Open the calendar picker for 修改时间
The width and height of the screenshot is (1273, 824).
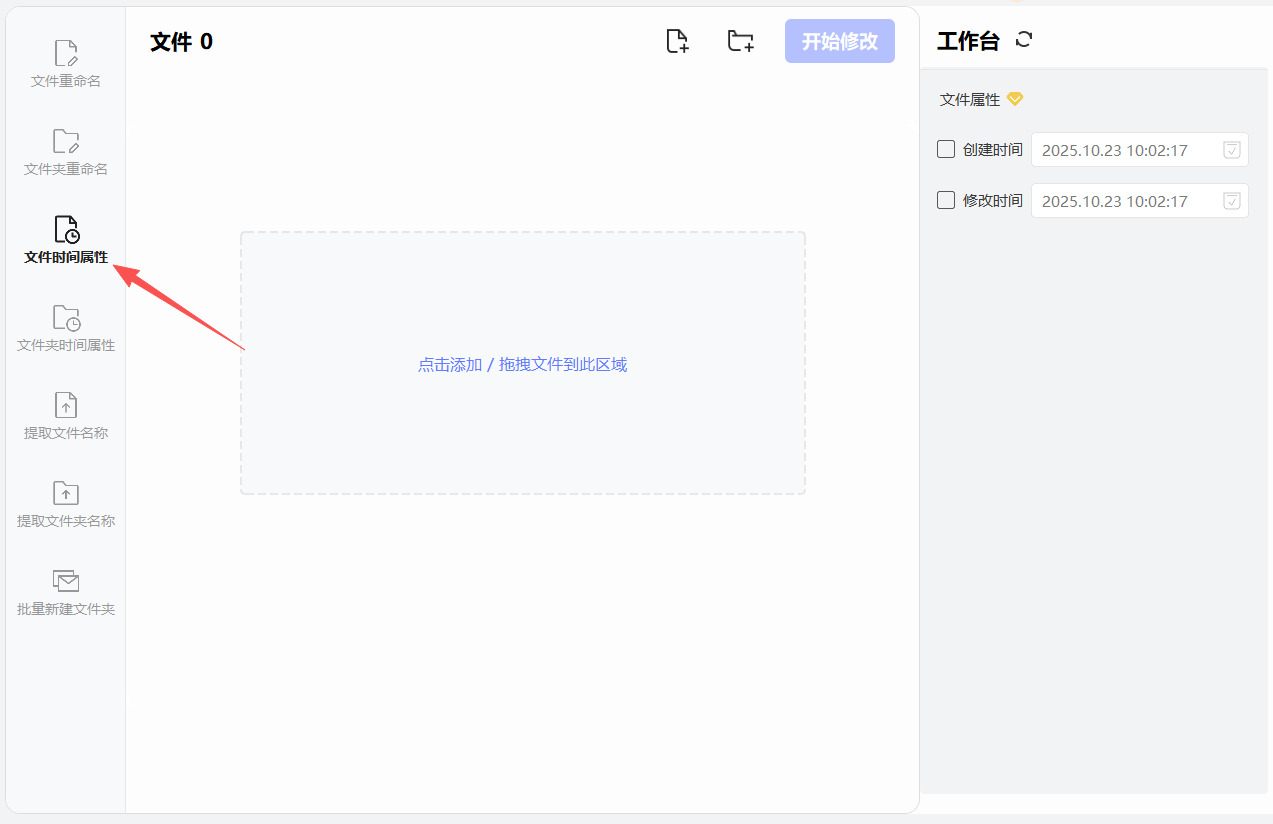coord(1232,201)
